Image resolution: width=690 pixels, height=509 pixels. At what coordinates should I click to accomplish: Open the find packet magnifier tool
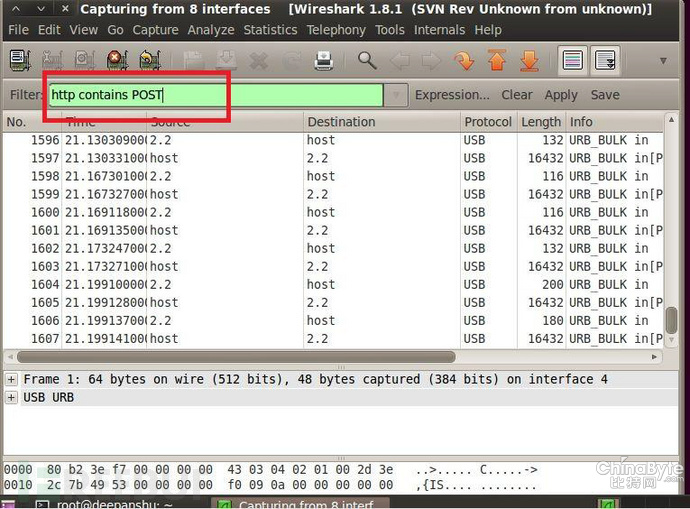367,61
